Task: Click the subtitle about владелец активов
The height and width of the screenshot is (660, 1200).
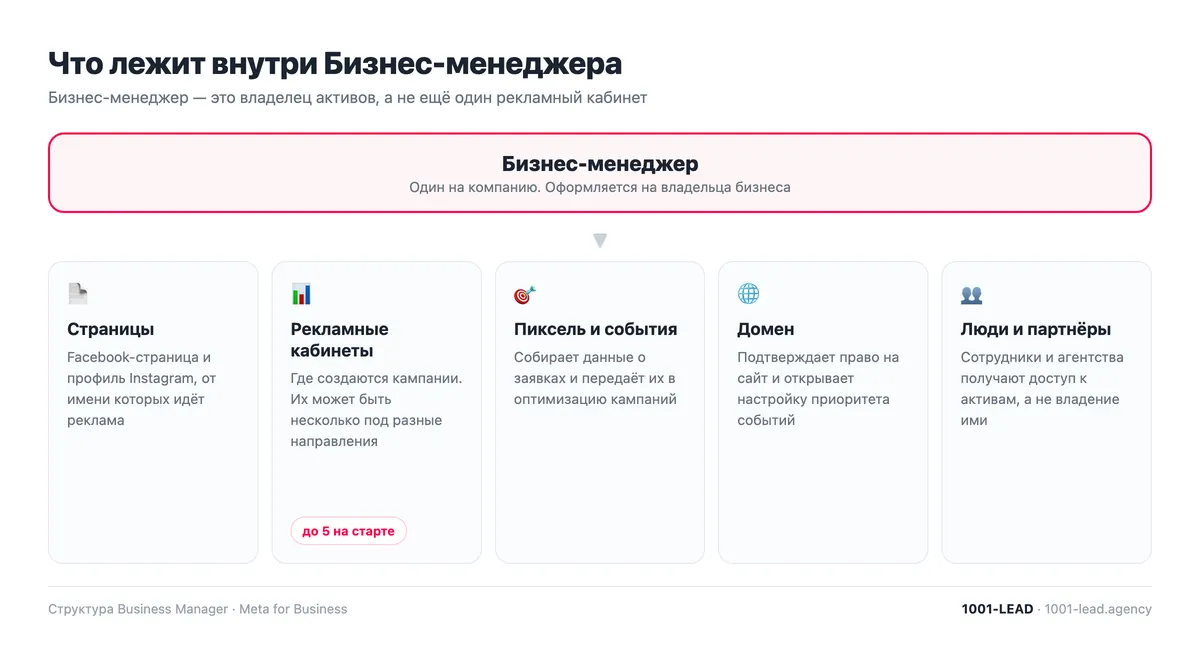Action: coord(348,98)
